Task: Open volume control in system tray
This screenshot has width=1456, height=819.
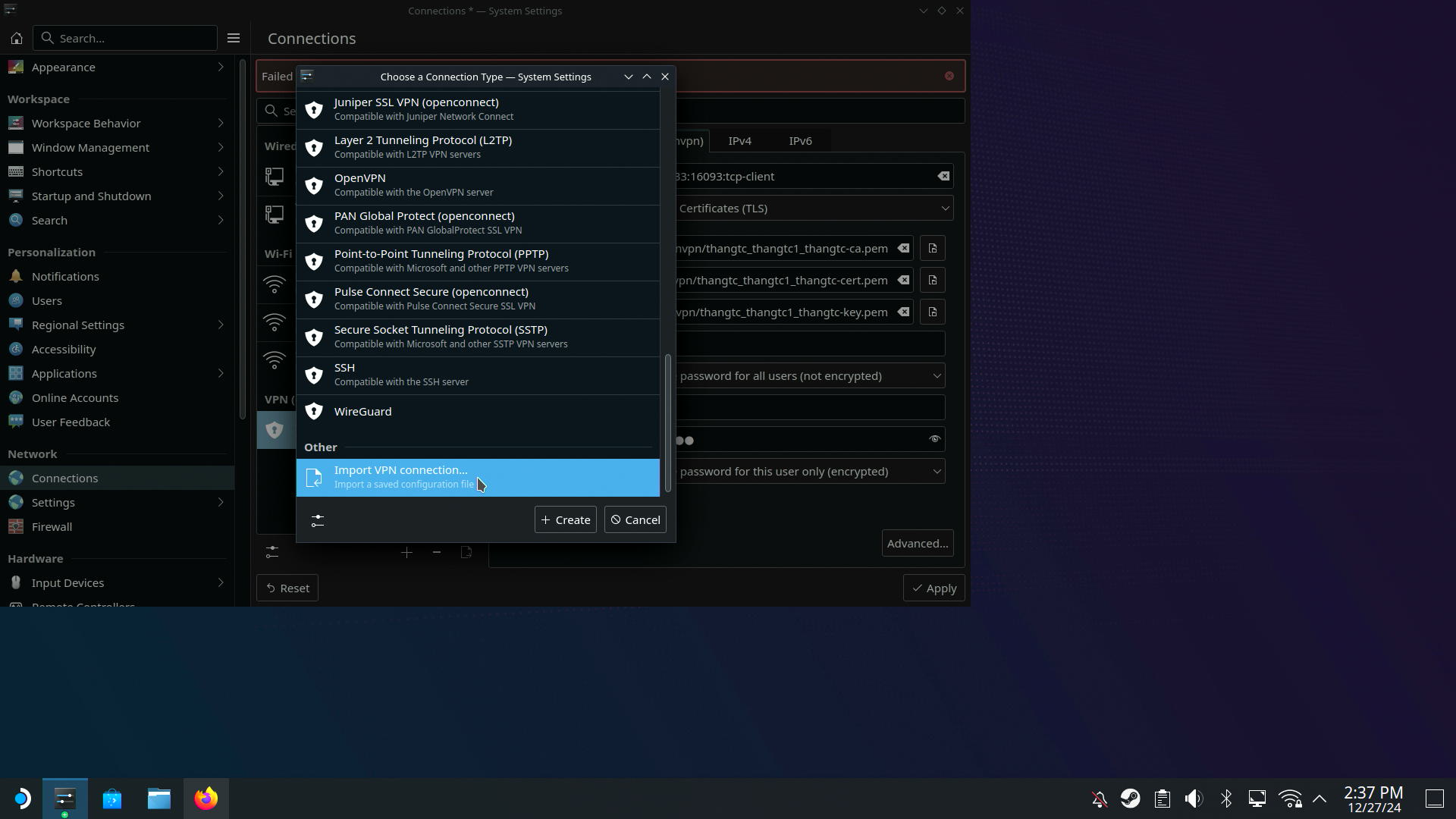Action: click(1194, 799)
